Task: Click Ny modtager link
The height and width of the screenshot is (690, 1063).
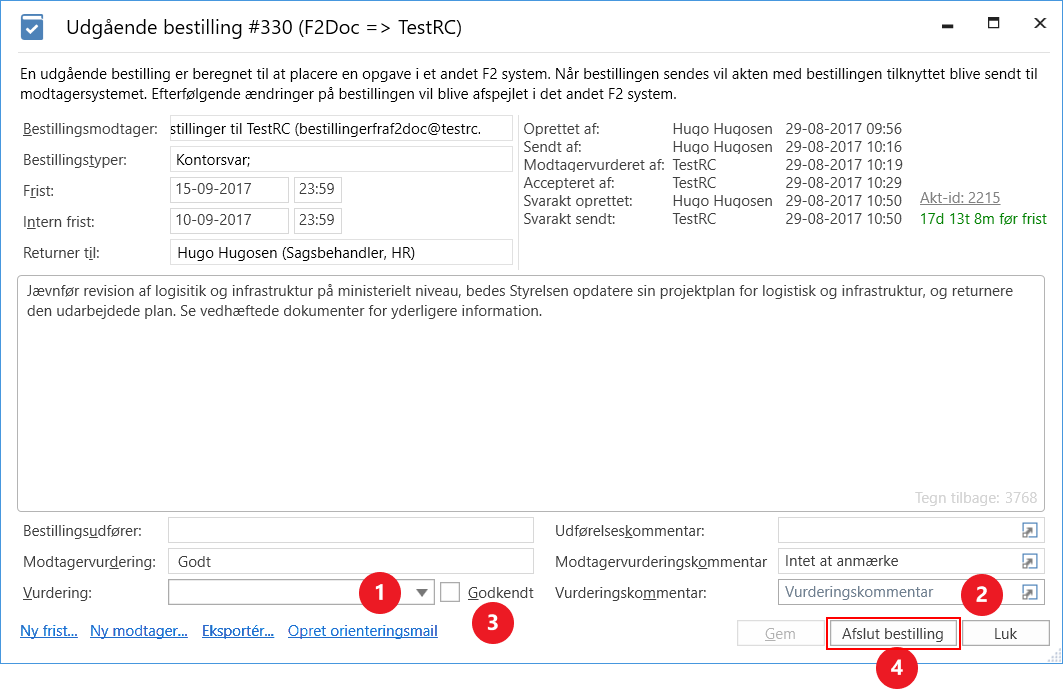Action: (139, 631)
